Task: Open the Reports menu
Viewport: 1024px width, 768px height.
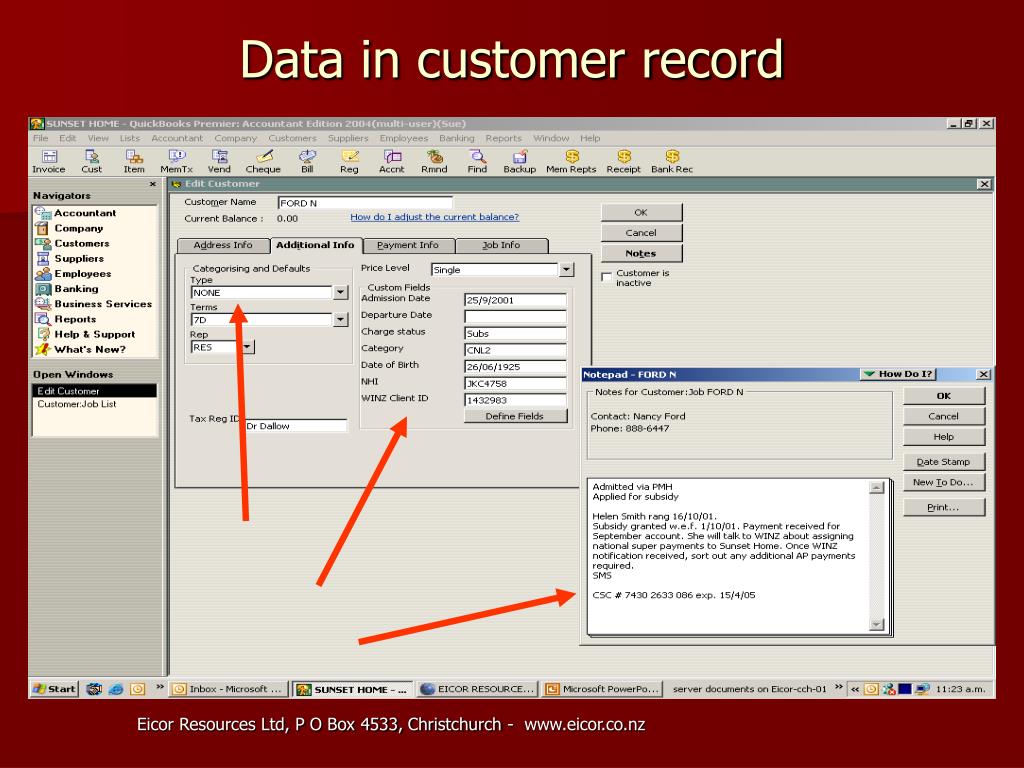Action: point(504,138)
